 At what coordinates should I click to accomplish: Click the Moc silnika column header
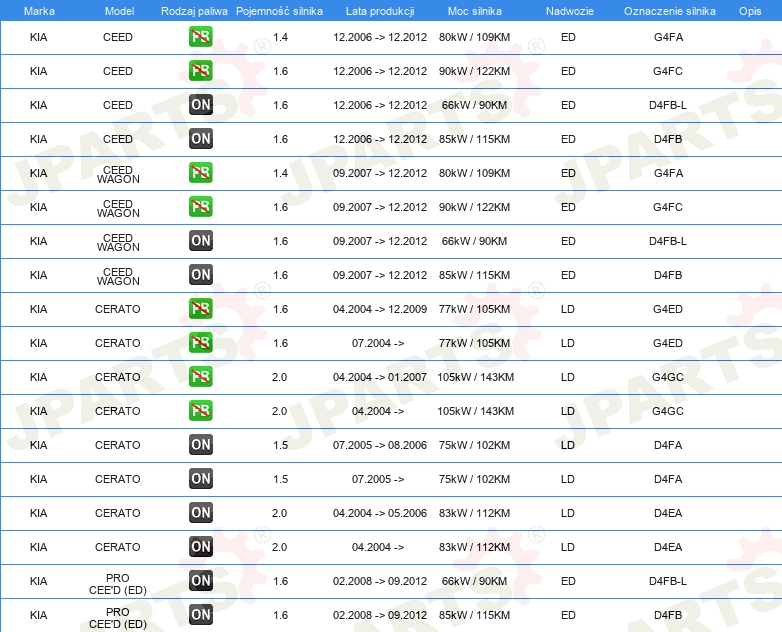pos(474,11)
